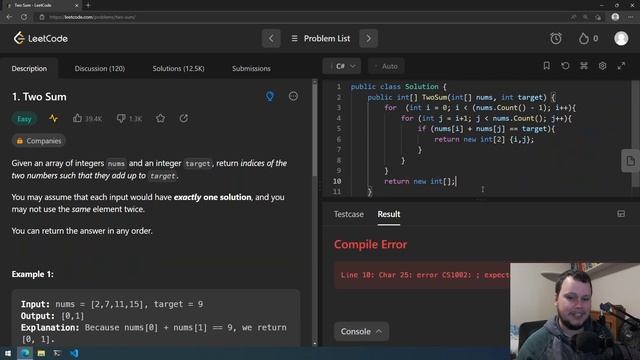Switch to the Testcase tab
The width and height of the screenshot is (640, 360).
click(349, 214)
